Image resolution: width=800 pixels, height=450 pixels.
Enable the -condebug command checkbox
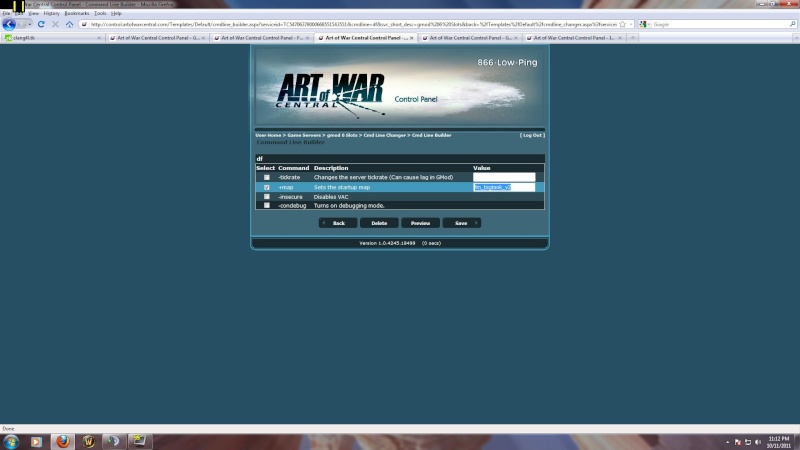(x=266, y=205)
